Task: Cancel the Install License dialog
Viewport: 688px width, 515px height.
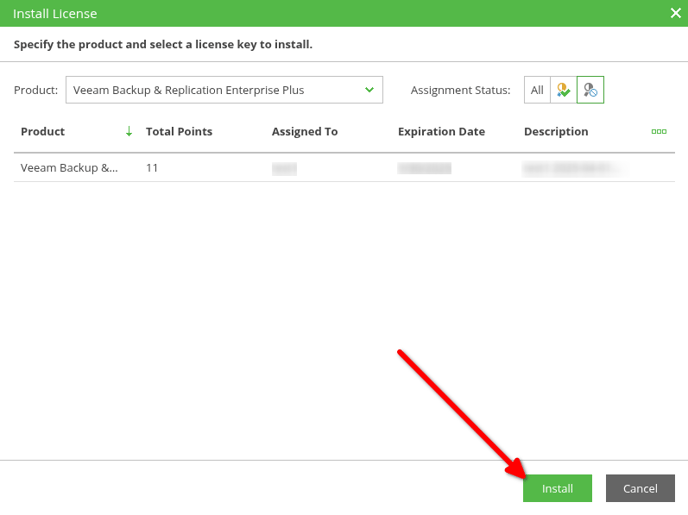Action: click(640, 488)
